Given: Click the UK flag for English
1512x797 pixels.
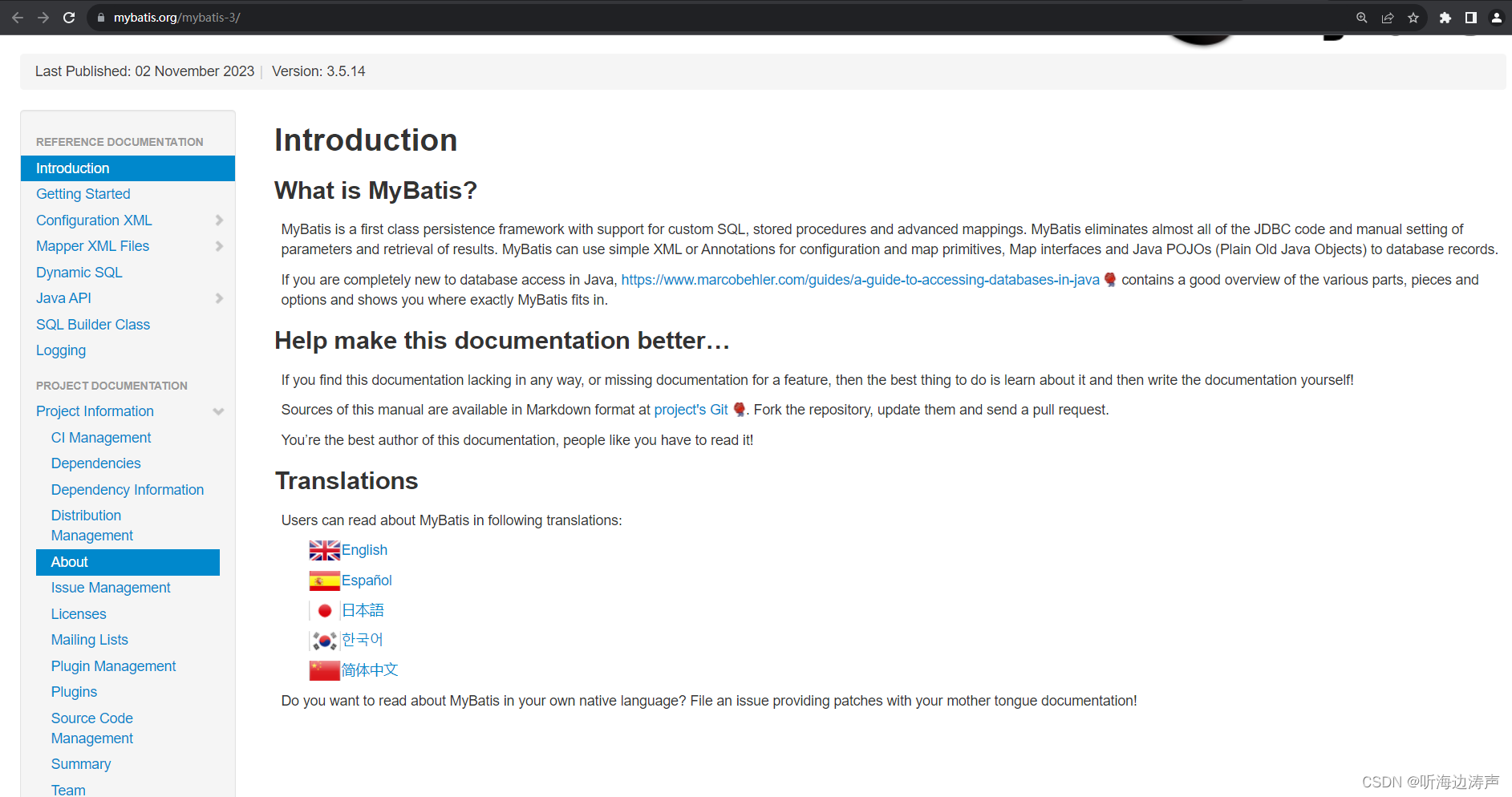Looking at the screenshot, I should [x=324, y=550].
